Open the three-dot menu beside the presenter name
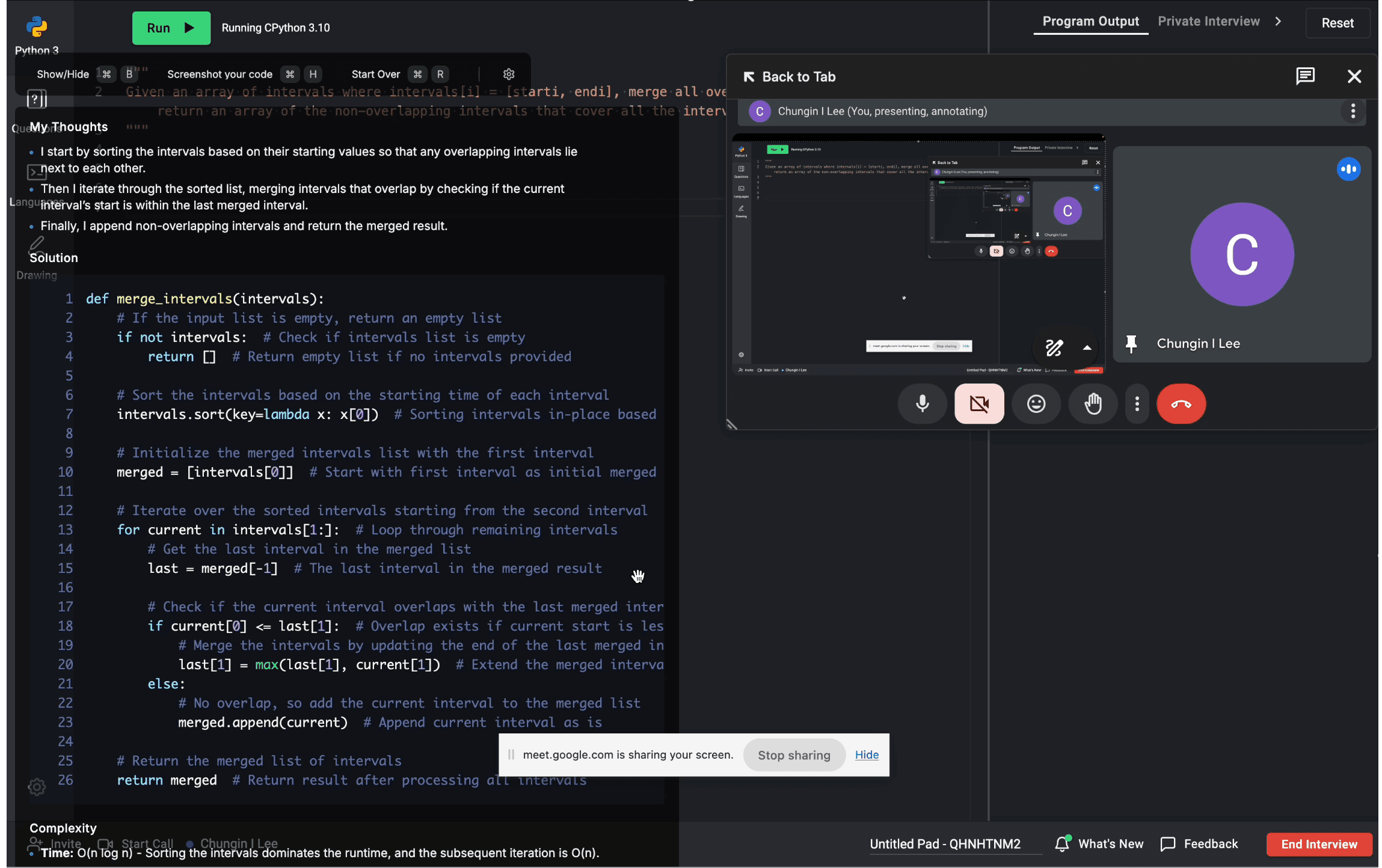Image resolution: width=1382 pixels, height=868 pixels. (1352, 111)
